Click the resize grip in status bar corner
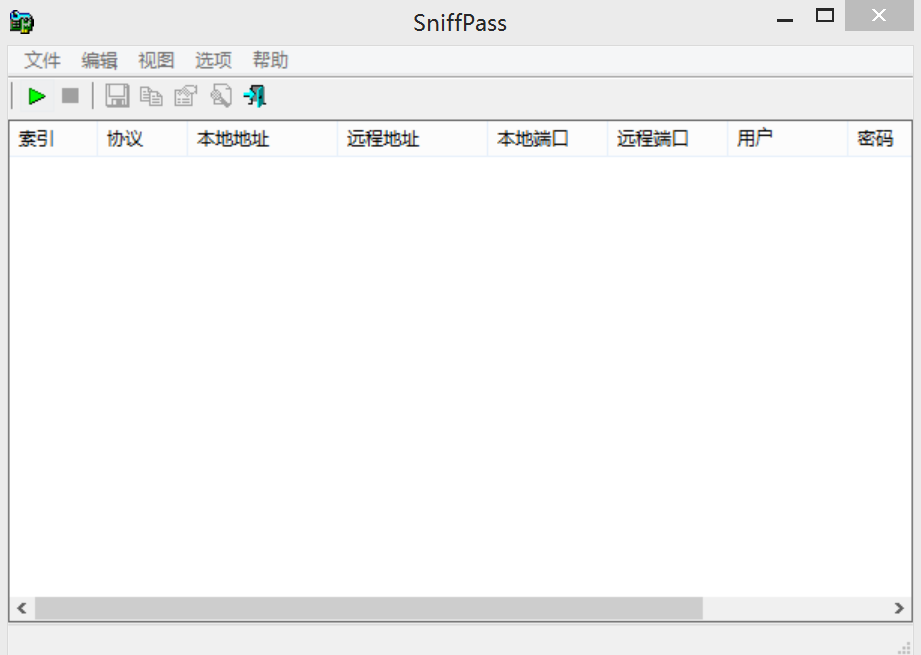This screenshot has height=655, width=921. pos(905,647)
